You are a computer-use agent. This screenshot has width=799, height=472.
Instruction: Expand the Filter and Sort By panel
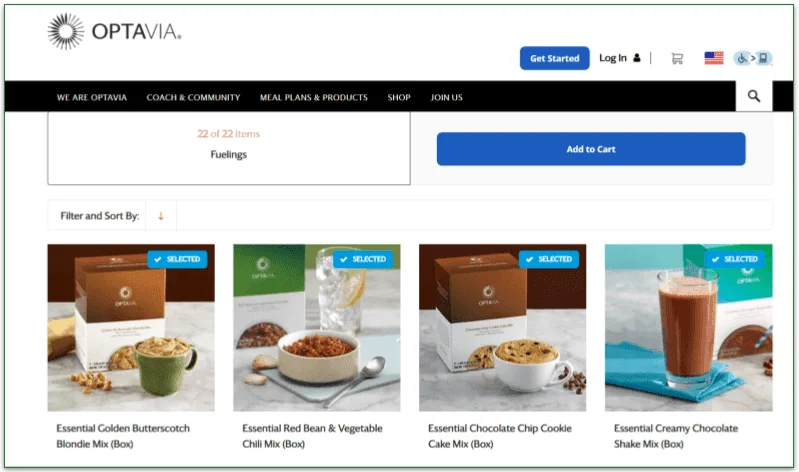[x=100, y=216]
